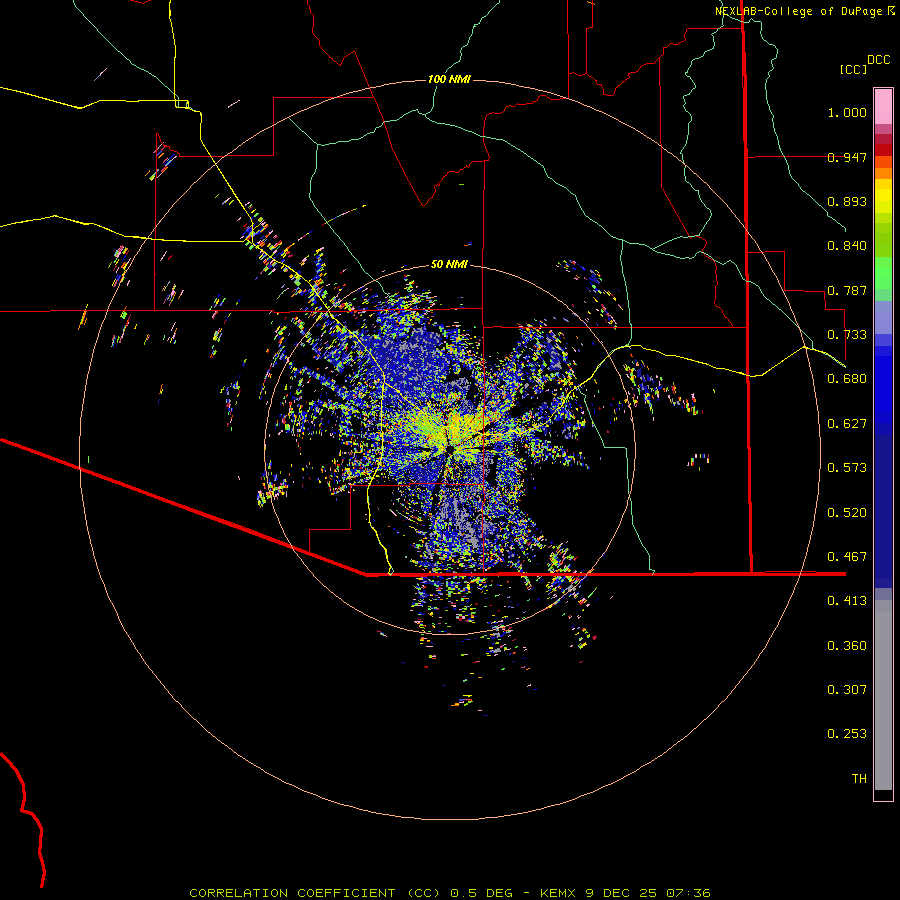Click the TH threshold label
This screenshot has height=900, width=900.
(859, 779)
